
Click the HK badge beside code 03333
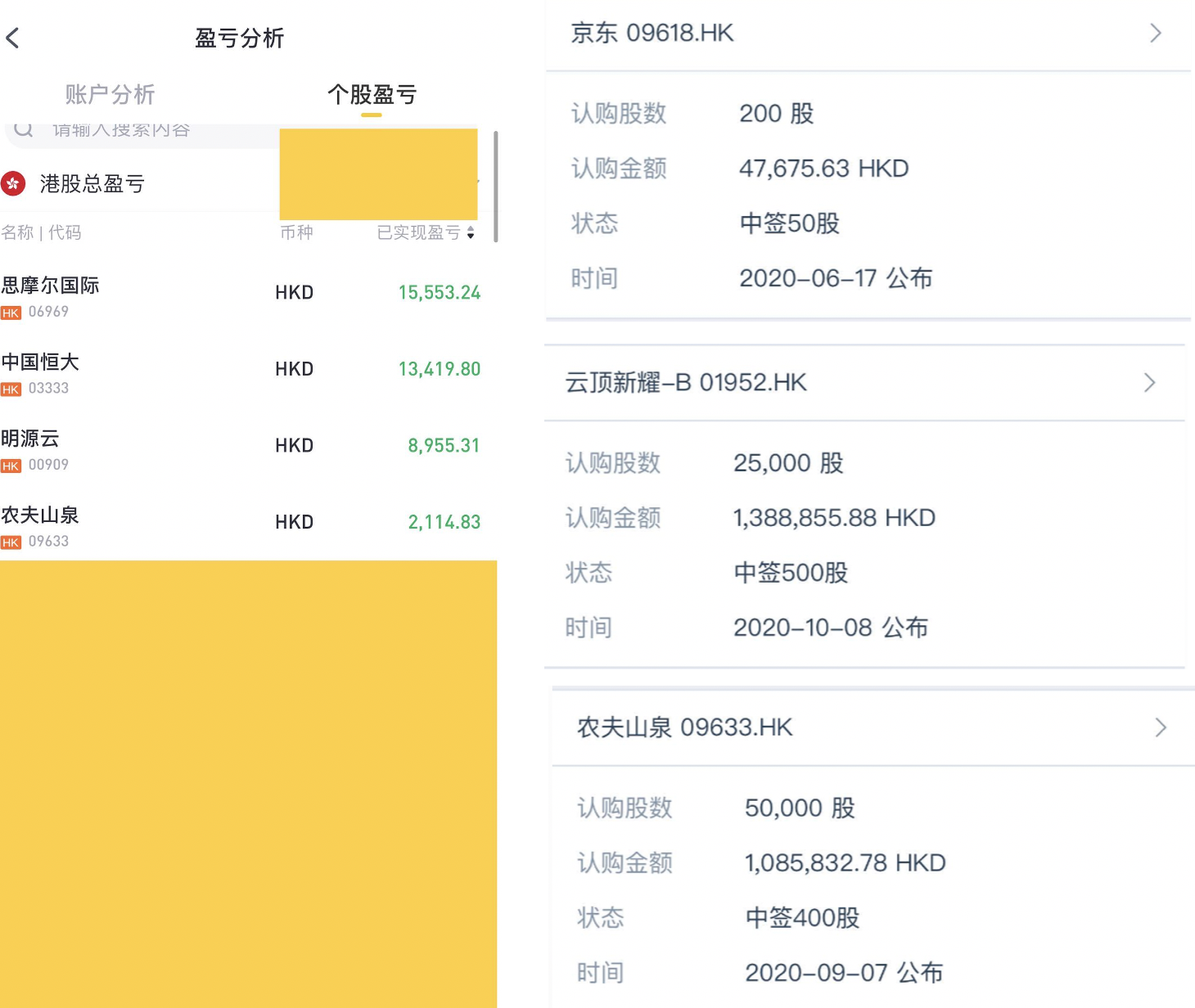[x=11, y=389]
